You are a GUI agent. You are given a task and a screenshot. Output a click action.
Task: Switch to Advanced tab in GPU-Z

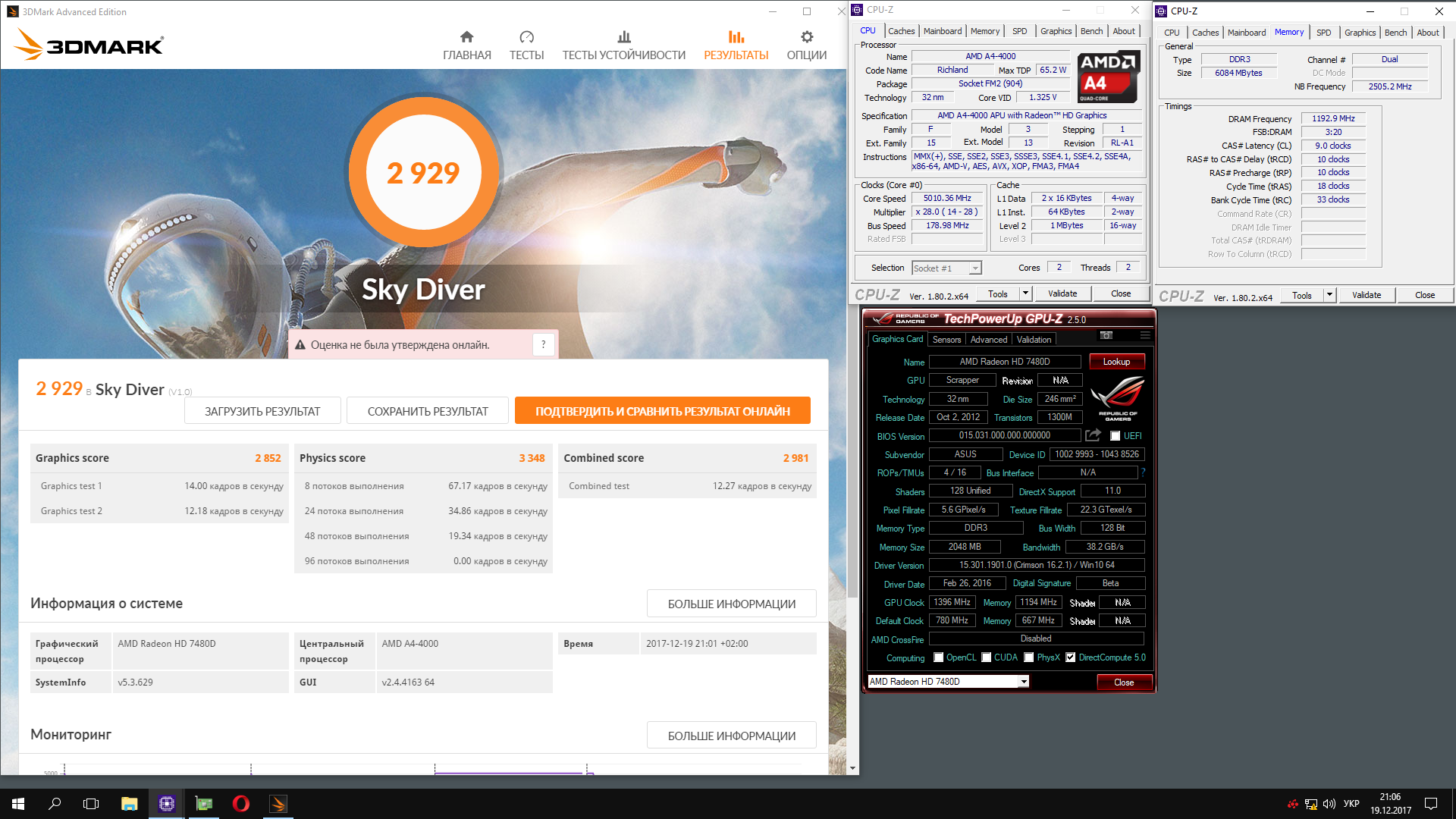point(989,340)
